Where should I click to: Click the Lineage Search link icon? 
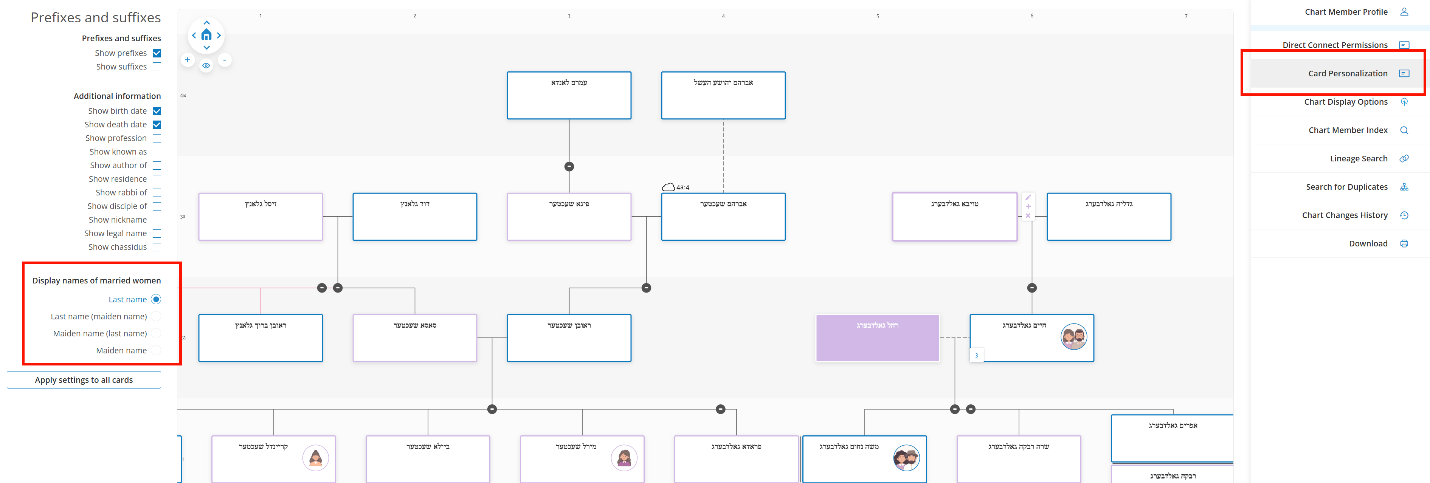point(1404,158)
